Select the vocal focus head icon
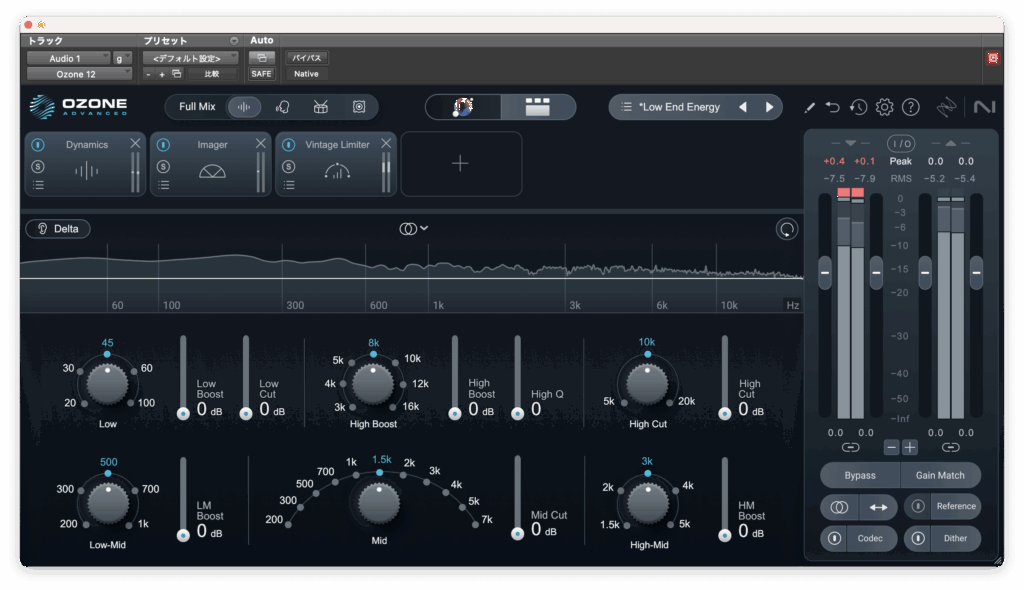The height and width of the screenshot is (590, 1024). [x=283, y=107]
